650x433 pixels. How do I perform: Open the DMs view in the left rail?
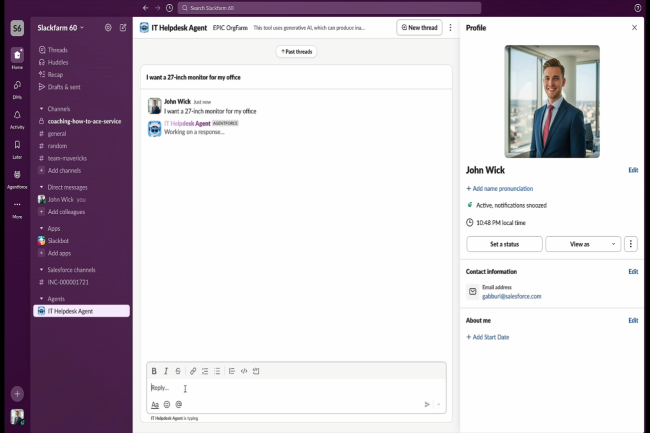[x=17, y=89]
